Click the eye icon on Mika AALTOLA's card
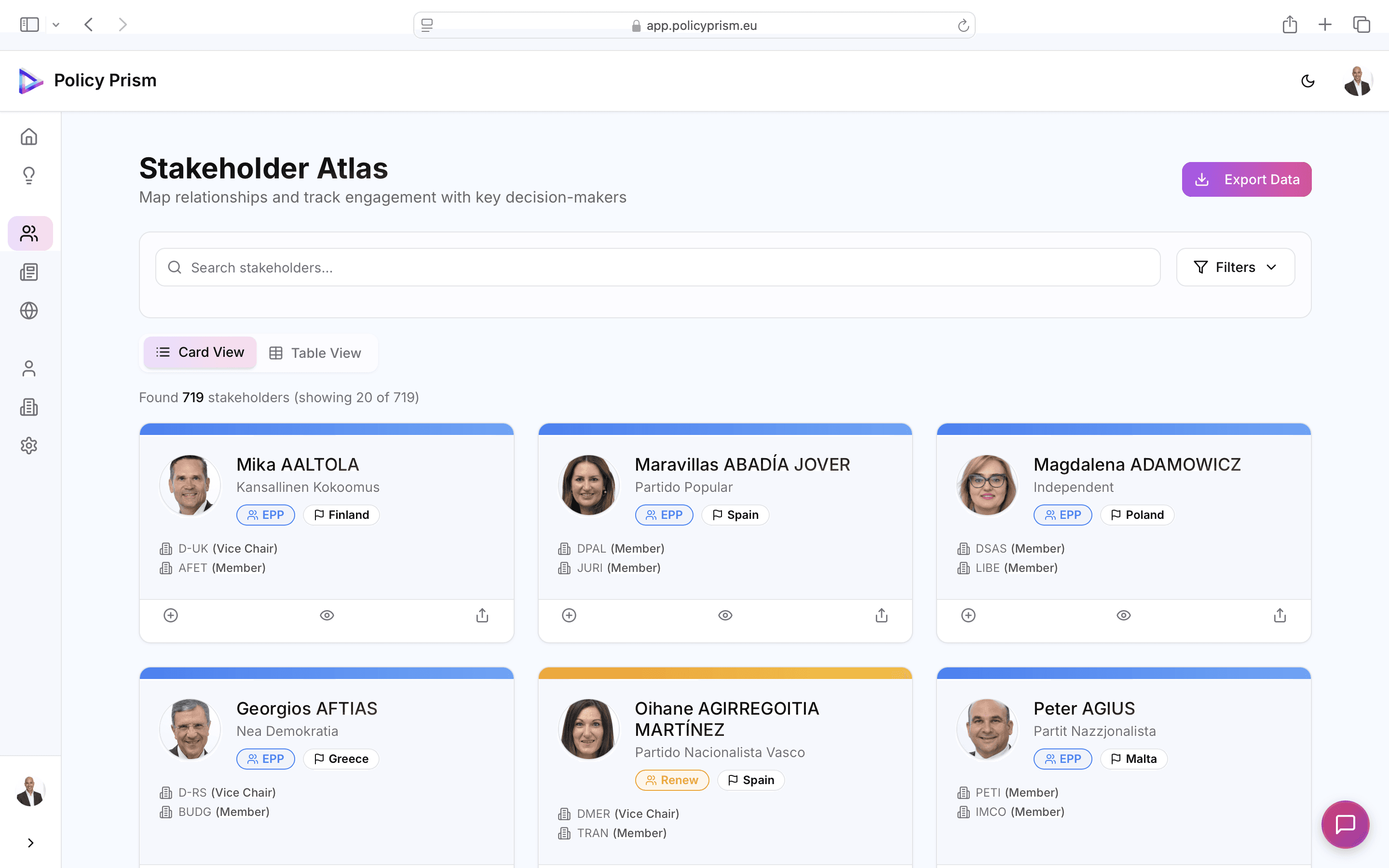 [327, 615]
